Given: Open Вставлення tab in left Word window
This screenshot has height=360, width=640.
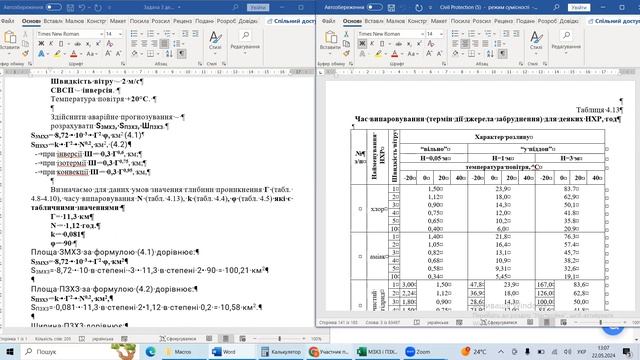Looking at the screenshot, I should pyautogui.click(x=53, y=21).
